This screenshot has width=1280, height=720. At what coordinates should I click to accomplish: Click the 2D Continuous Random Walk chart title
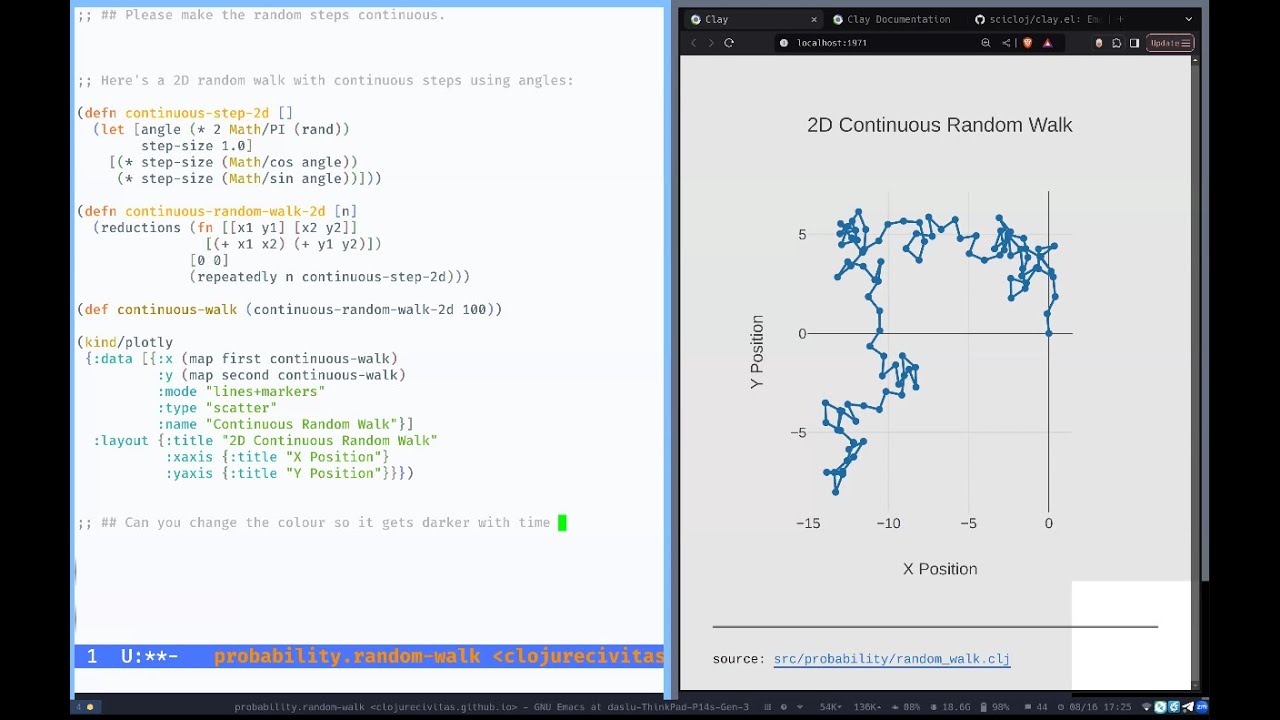(939, 125)
